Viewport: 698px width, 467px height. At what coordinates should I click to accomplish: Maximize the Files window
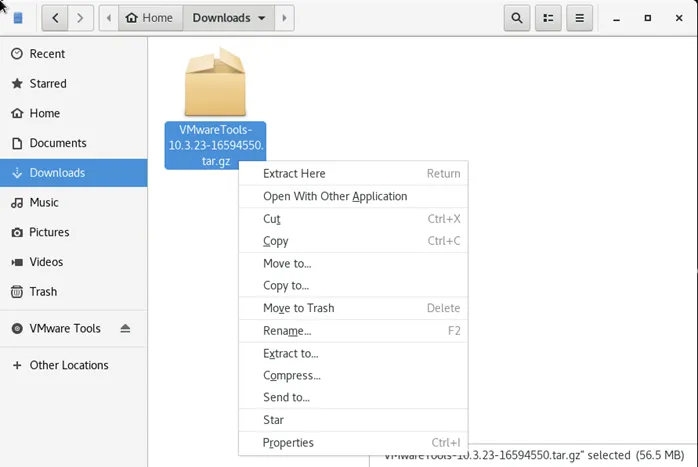pyautogui.click(x=648, y=18)
